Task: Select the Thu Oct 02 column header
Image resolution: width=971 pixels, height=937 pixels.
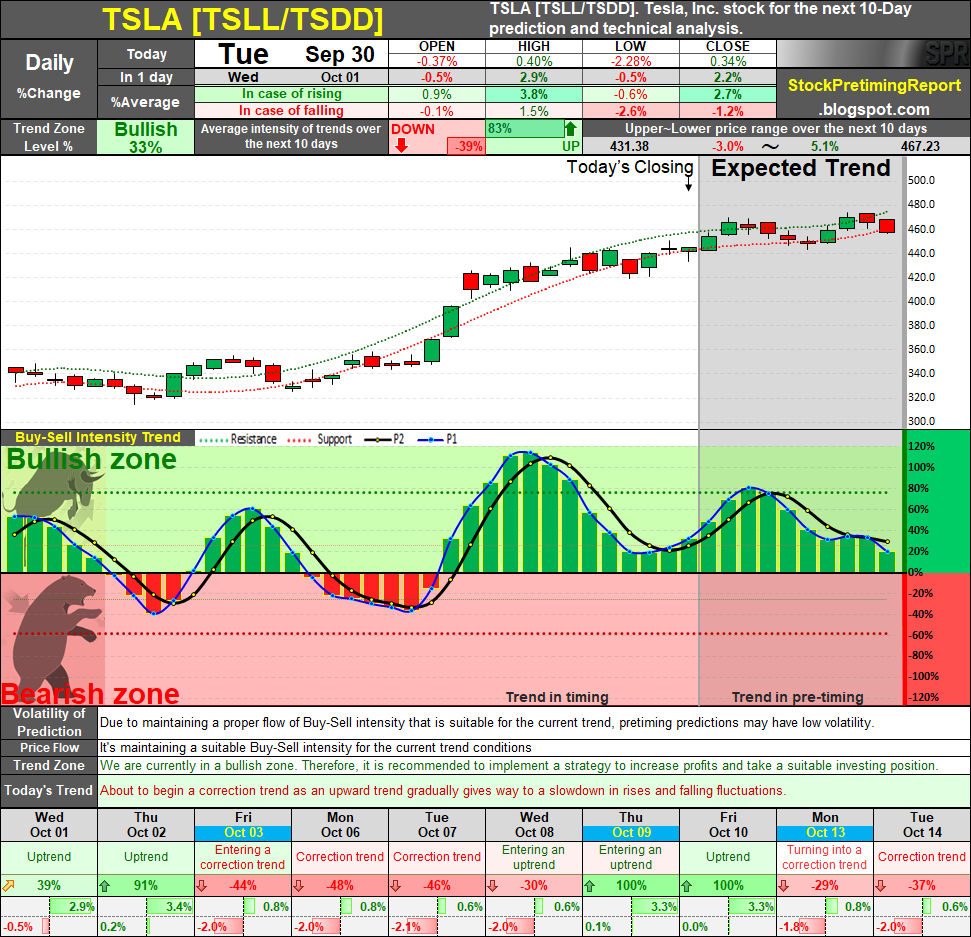Action: tap(146, 825)
